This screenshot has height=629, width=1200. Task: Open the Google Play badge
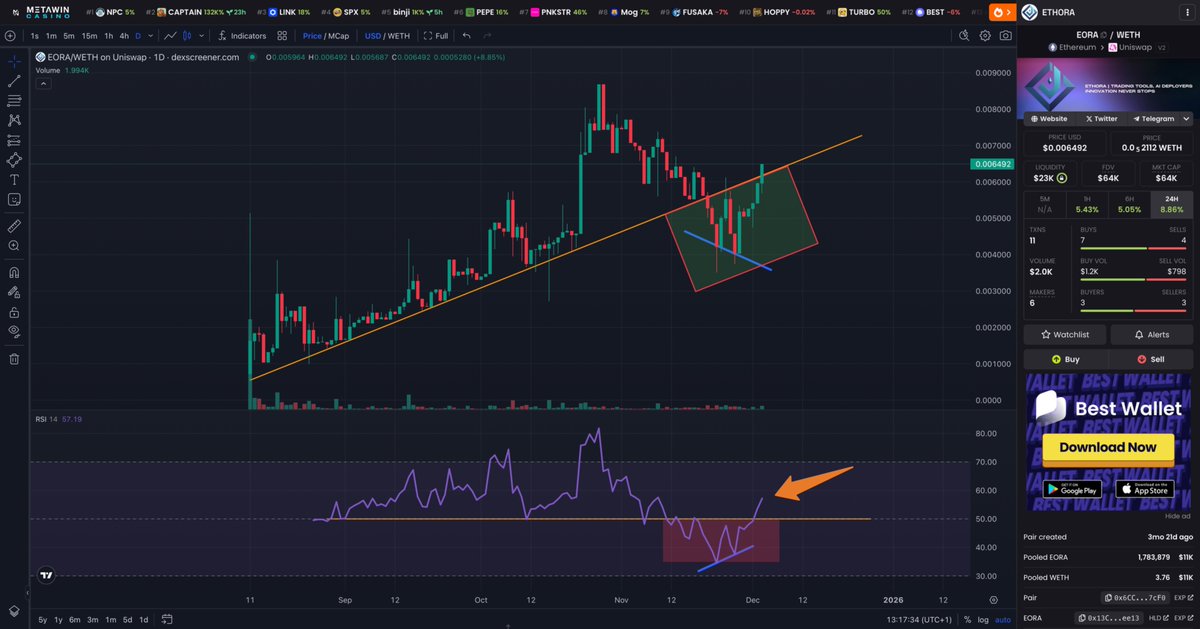coord(1072,489)
